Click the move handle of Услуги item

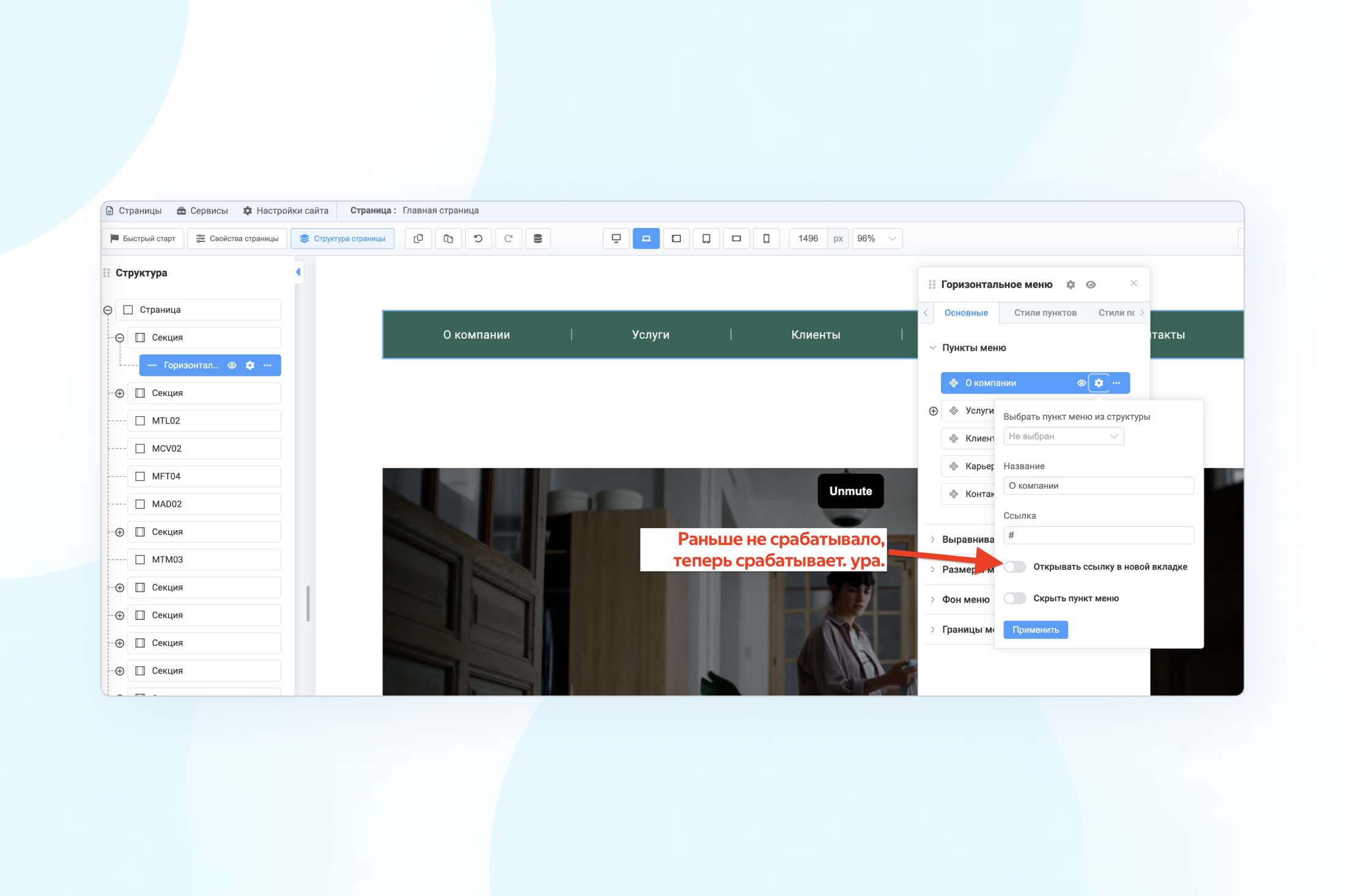[x=954, y=411]
